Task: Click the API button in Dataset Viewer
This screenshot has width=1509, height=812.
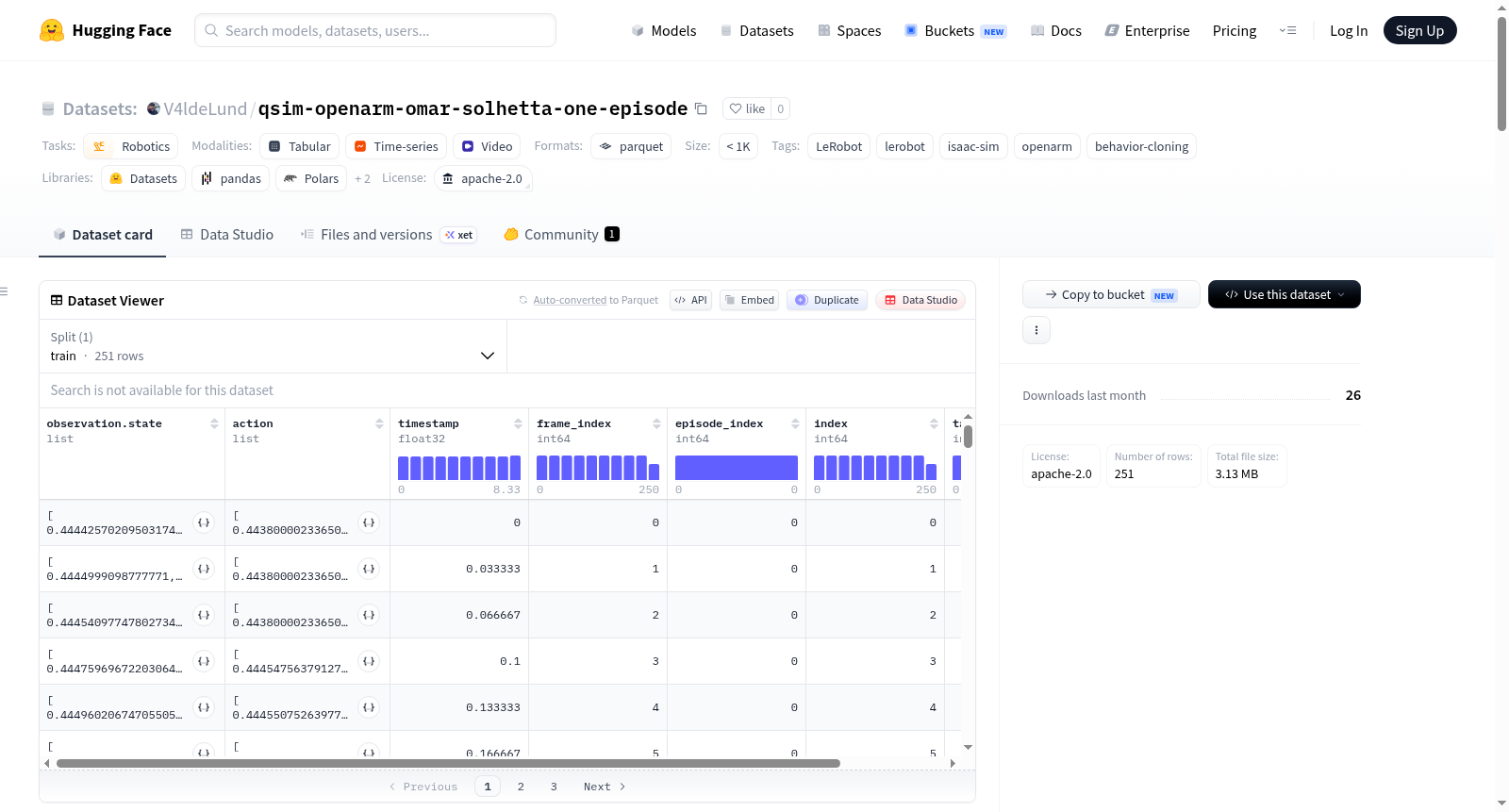Action: tap(690, 300)
